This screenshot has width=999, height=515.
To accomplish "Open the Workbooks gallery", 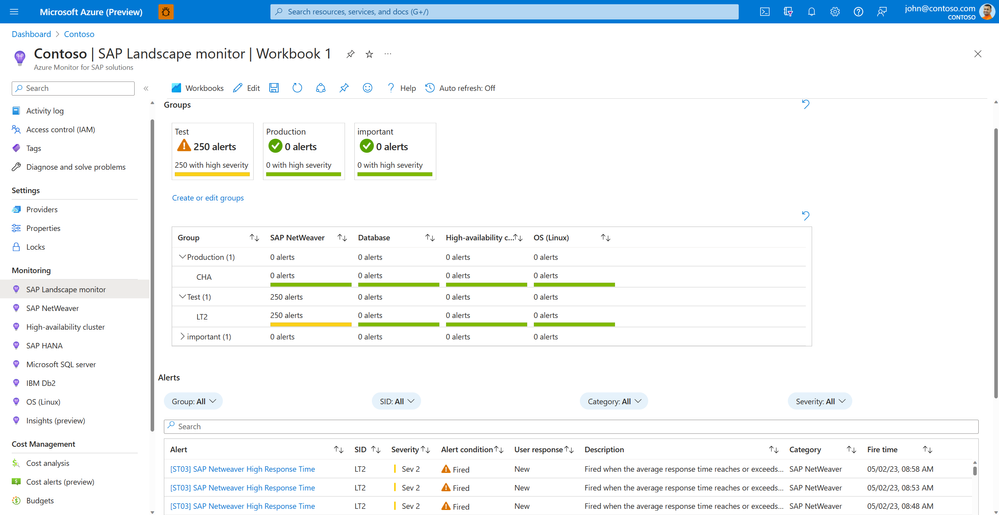I will tap(198, 88).
